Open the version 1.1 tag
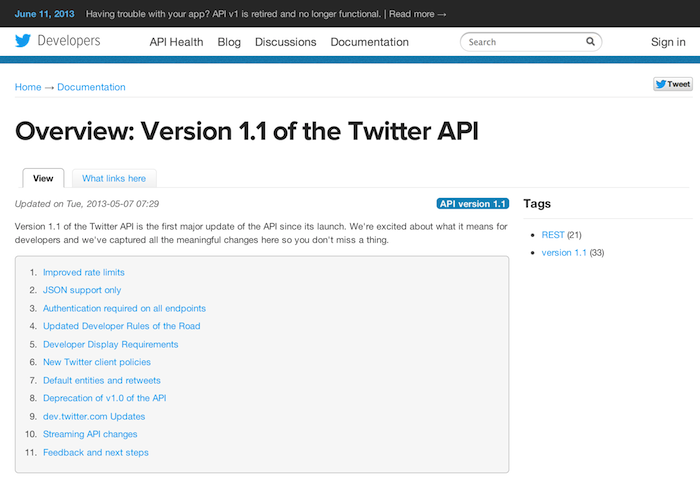 pos(564,253)
